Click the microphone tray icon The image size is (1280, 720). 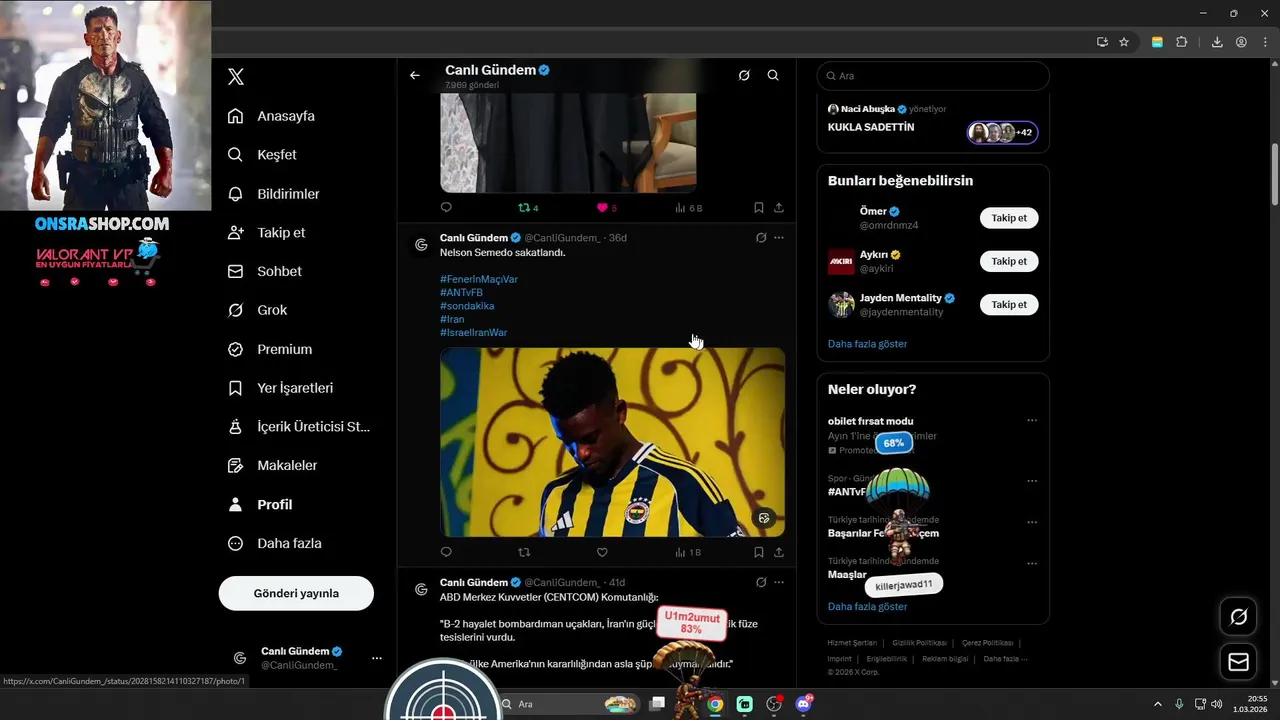tap(1179, 704)
